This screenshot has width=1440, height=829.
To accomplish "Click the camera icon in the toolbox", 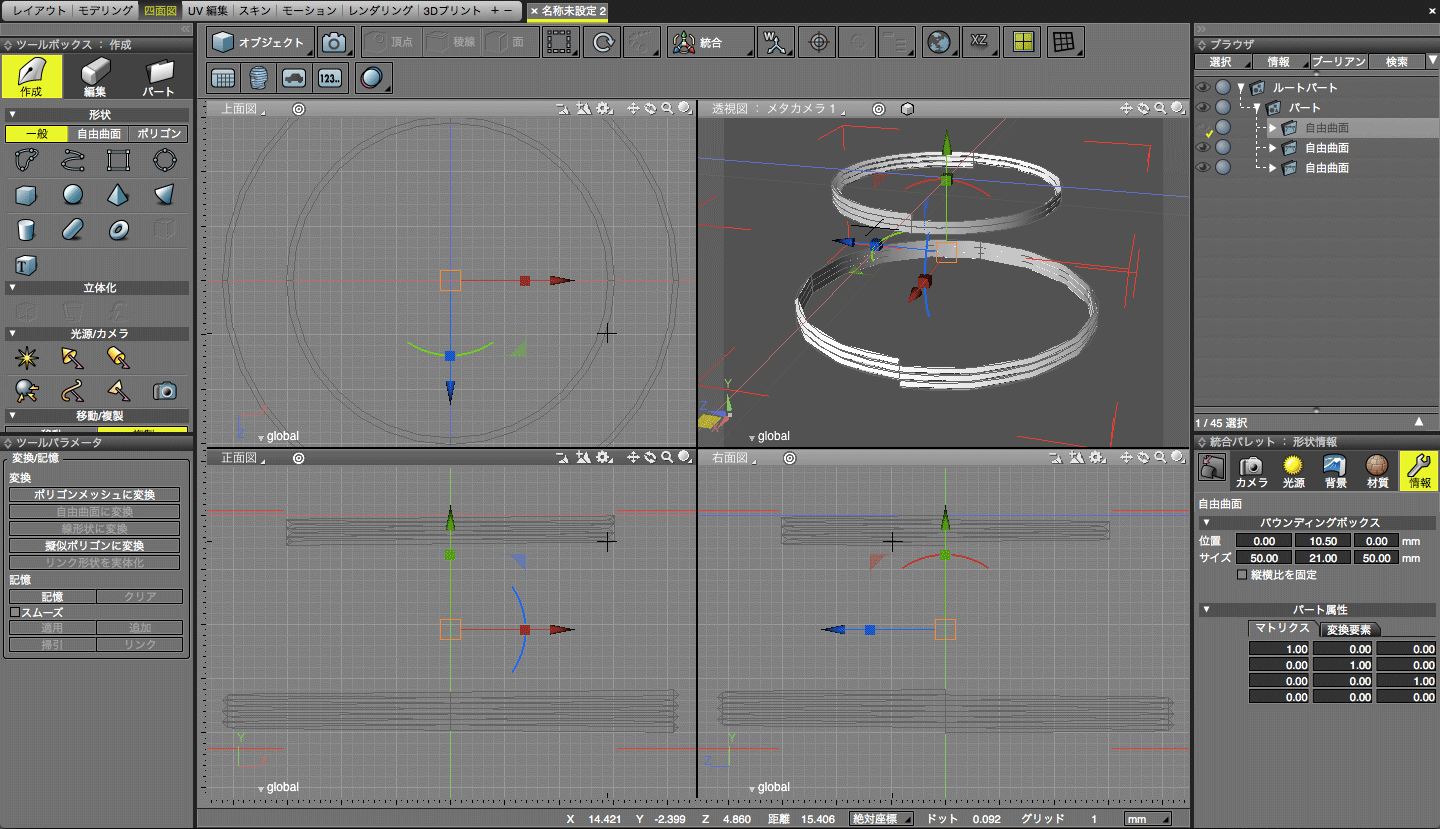I will [164, 390].
